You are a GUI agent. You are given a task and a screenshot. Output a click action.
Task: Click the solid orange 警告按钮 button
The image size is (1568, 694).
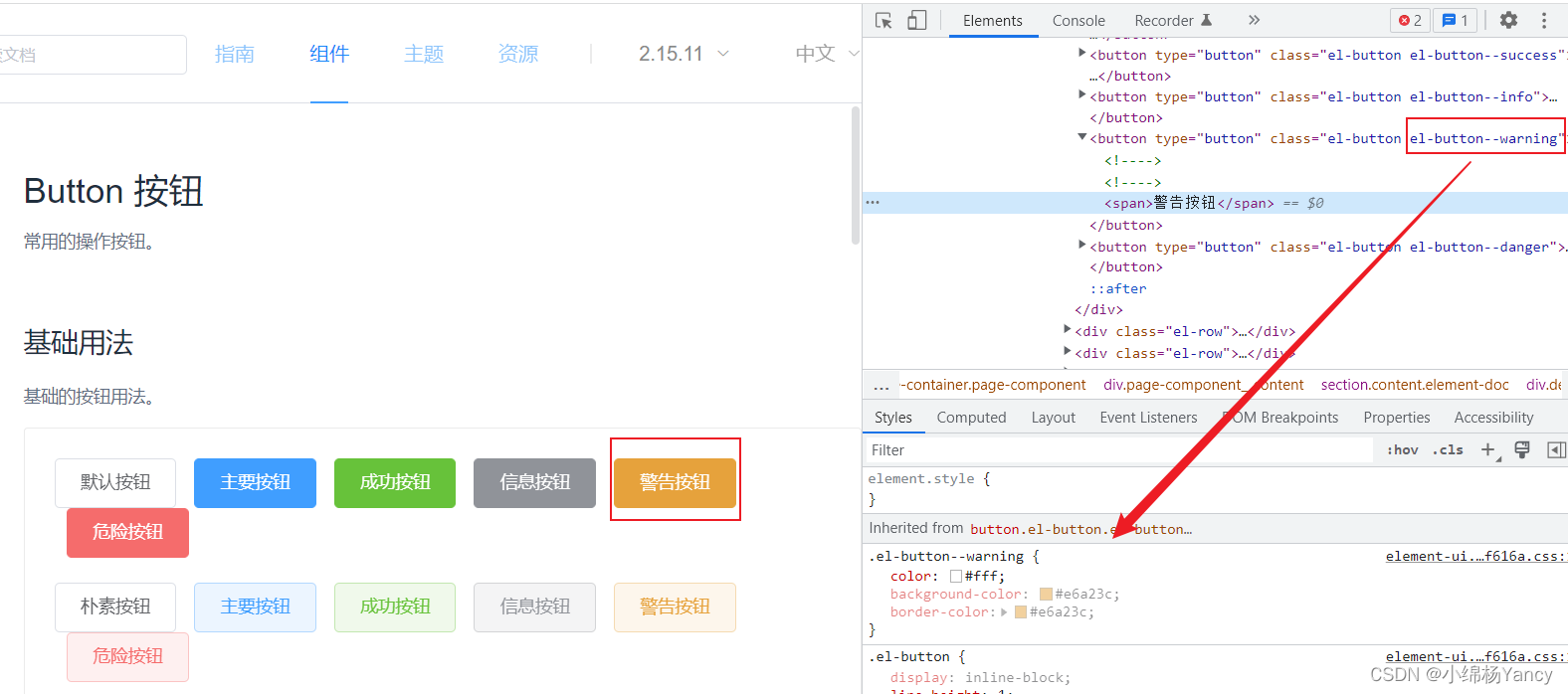coord(675,483)
